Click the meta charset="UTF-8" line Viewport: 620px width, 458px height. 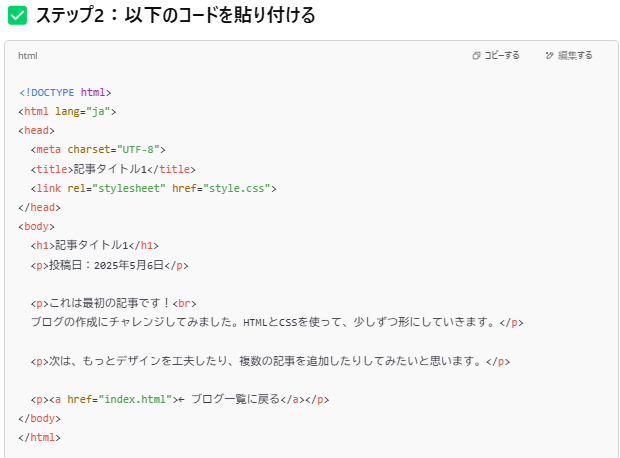tap(98, 150)
